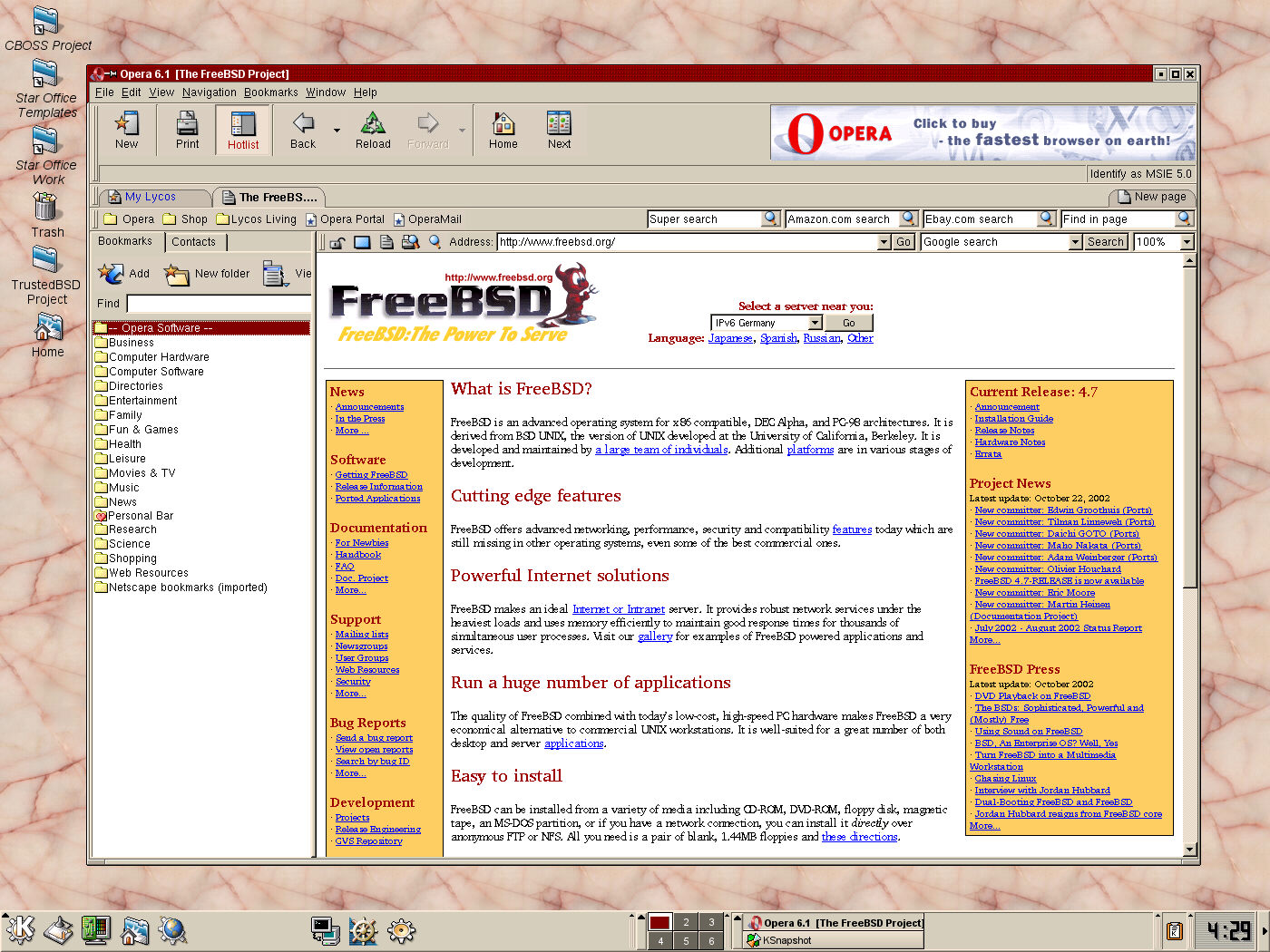Click the Go button beside address bar
This screenshot has height=952, width=1270.
(x=904, y=242)
